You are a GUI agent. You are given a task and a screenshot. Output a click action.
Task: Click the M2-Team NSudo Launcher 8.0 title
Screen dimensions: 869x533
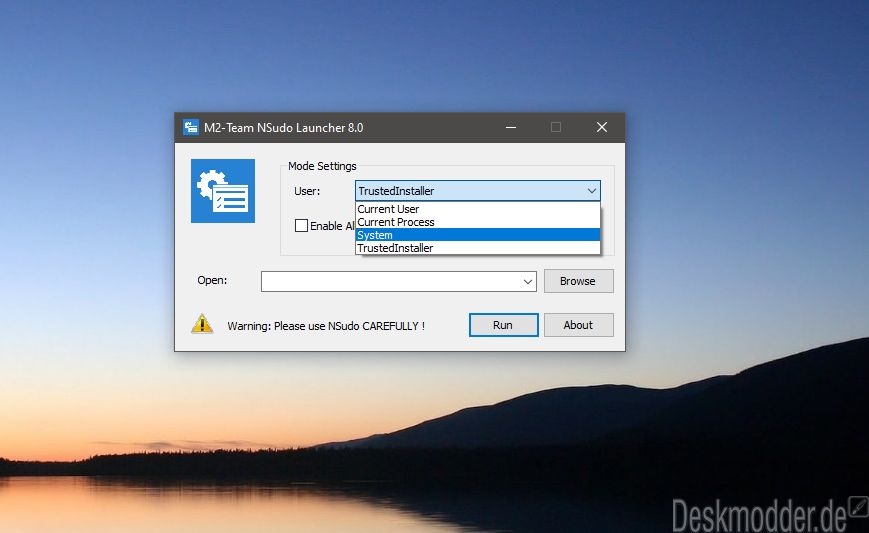(283, 127)
